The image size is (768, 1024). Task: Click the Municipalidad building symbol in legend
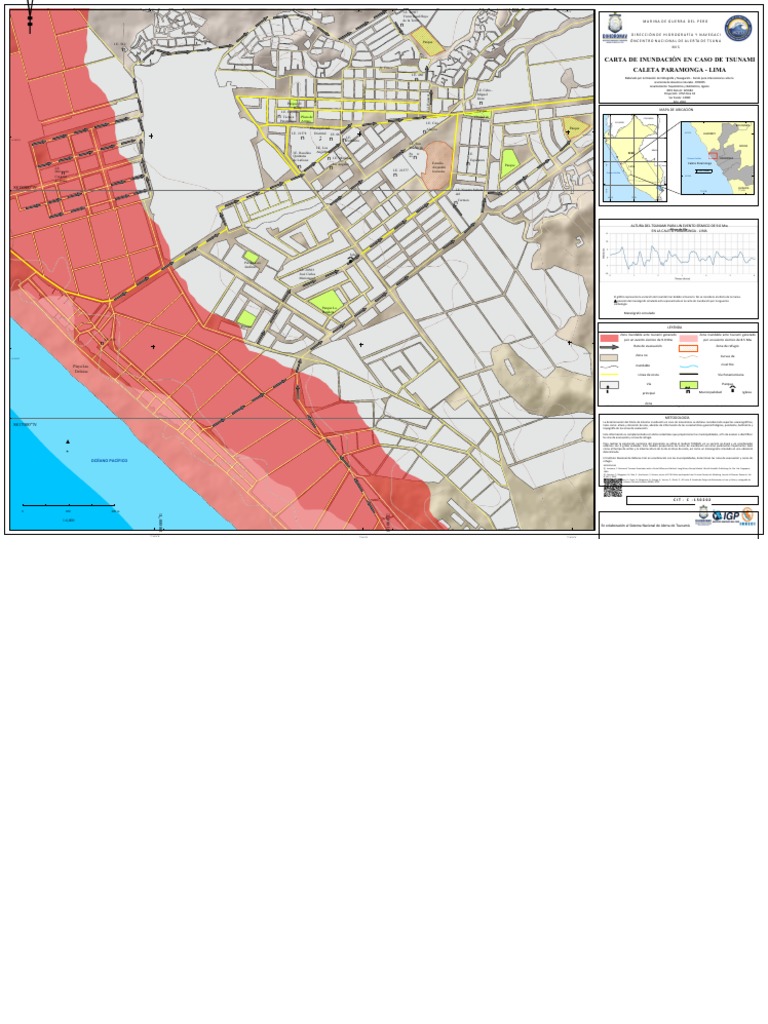[688, 391]
